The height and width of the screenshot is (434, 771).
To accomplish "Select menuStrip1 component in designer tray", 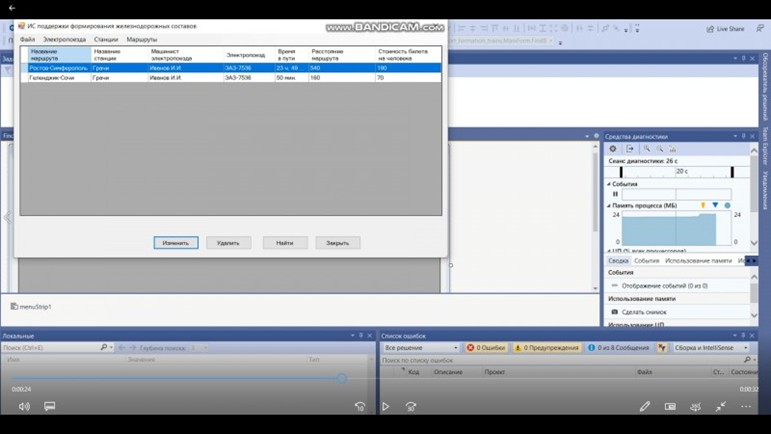I will point(31,307).
